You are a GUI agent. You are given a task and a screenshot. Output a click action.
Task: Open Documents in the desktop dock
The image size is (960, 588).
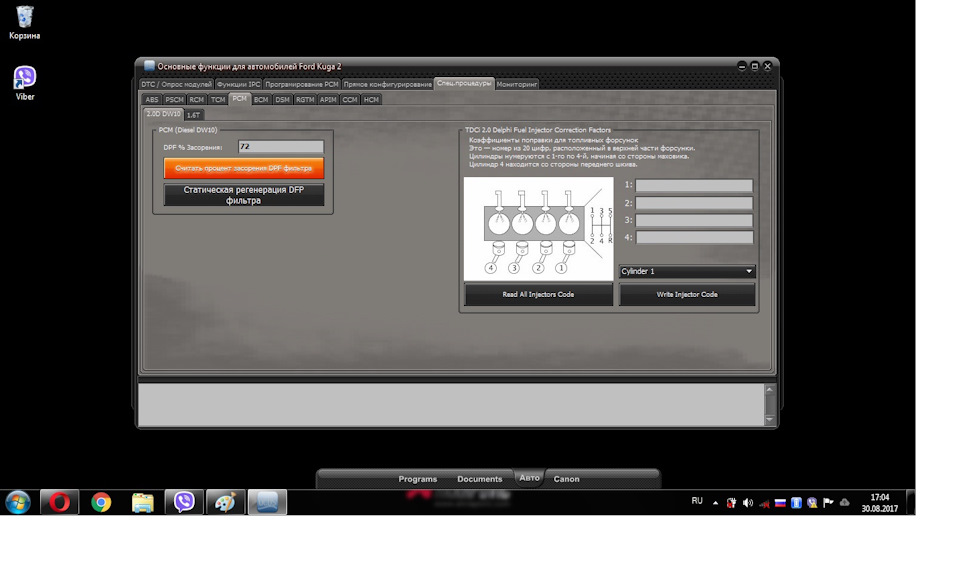(479, 479)
